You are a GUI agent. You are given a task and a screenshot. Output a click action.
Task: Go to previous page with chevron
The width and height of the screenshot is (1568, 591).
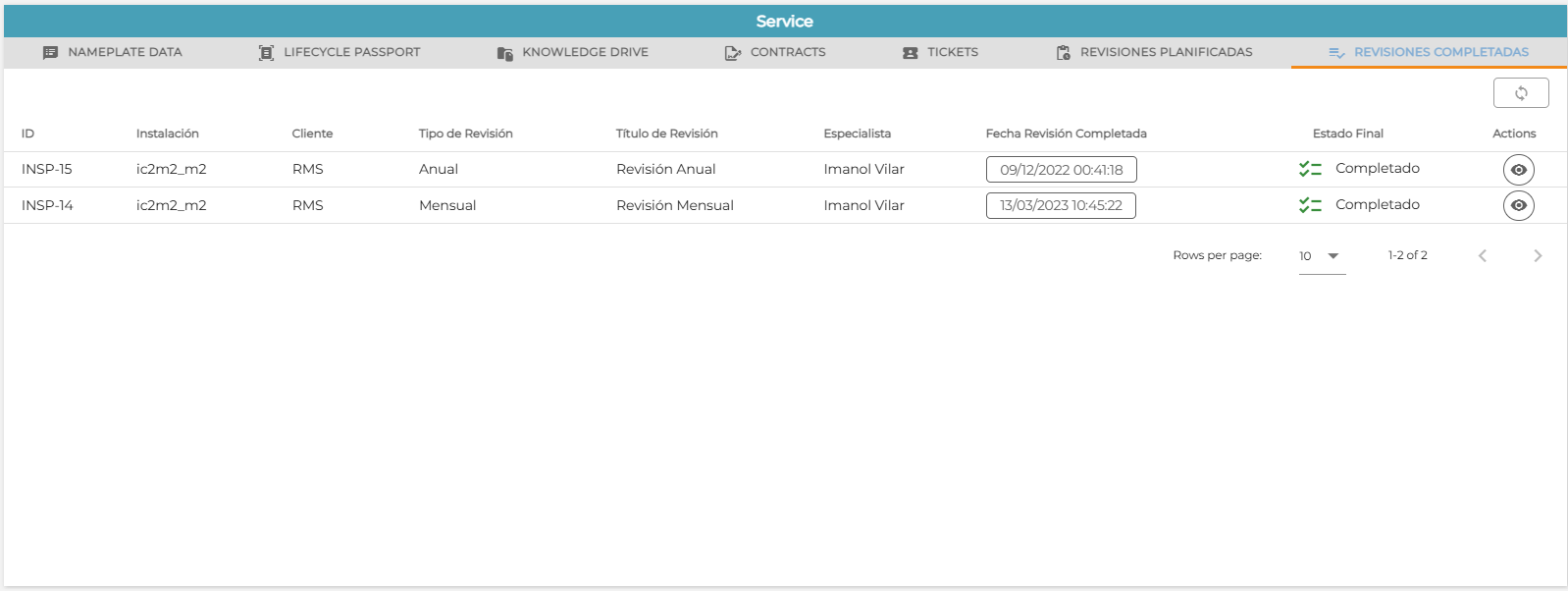click(x=1483, y=255)
